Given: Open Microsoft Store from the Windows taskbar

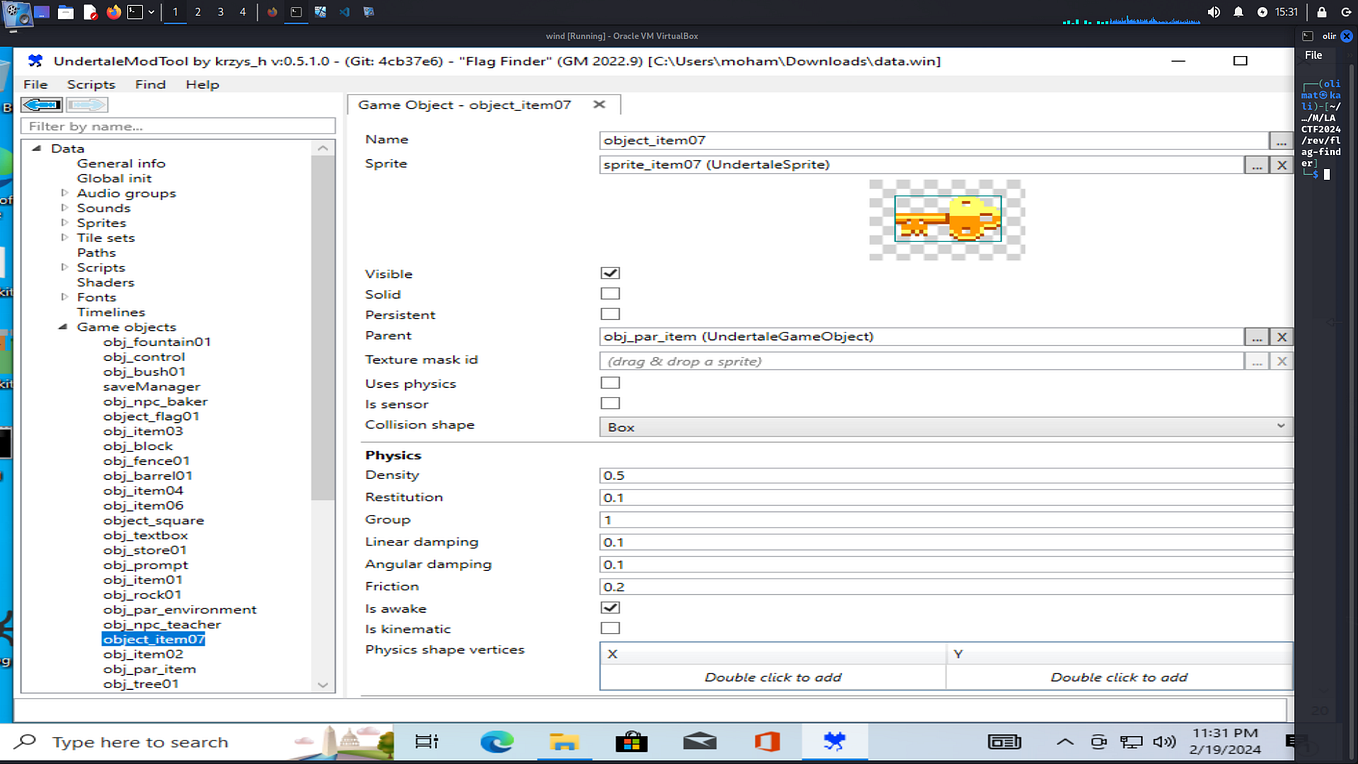Looking at the screenshot, I should (630, 741).
